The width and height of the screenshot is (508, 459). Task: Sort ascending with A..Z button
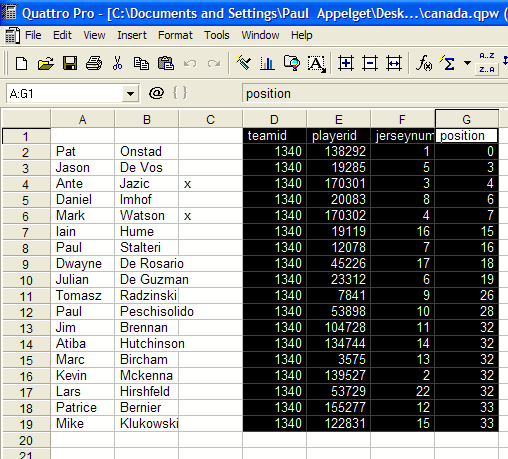487,56
